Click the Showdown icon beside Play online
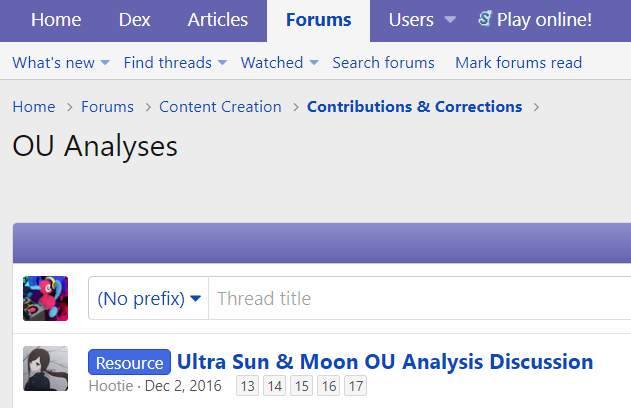The height and width of the screenshot is (408, 631). [x=485, y=19]
